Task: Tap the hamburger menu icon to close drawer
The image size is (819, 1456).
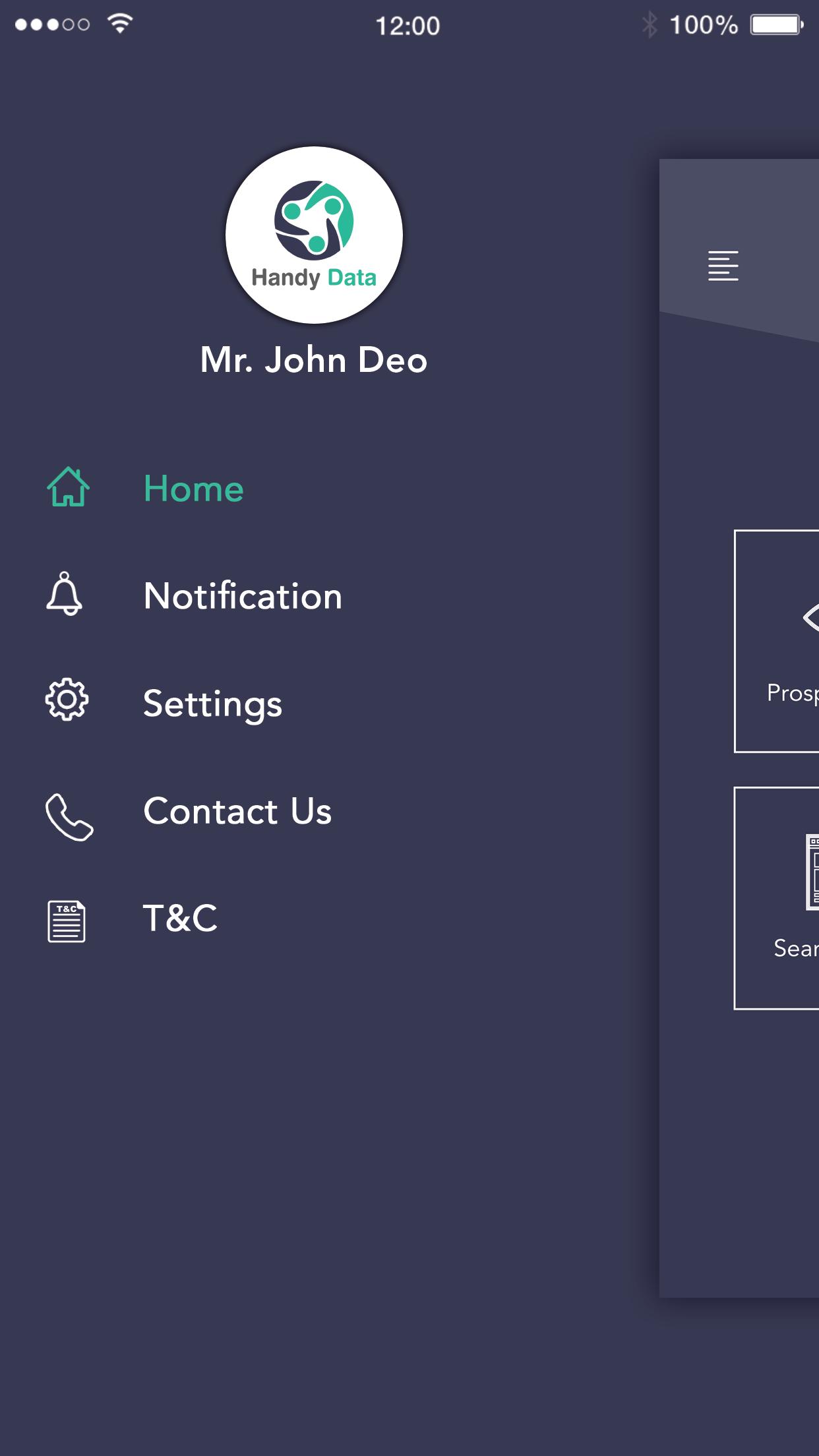Action: click(723, 266)
